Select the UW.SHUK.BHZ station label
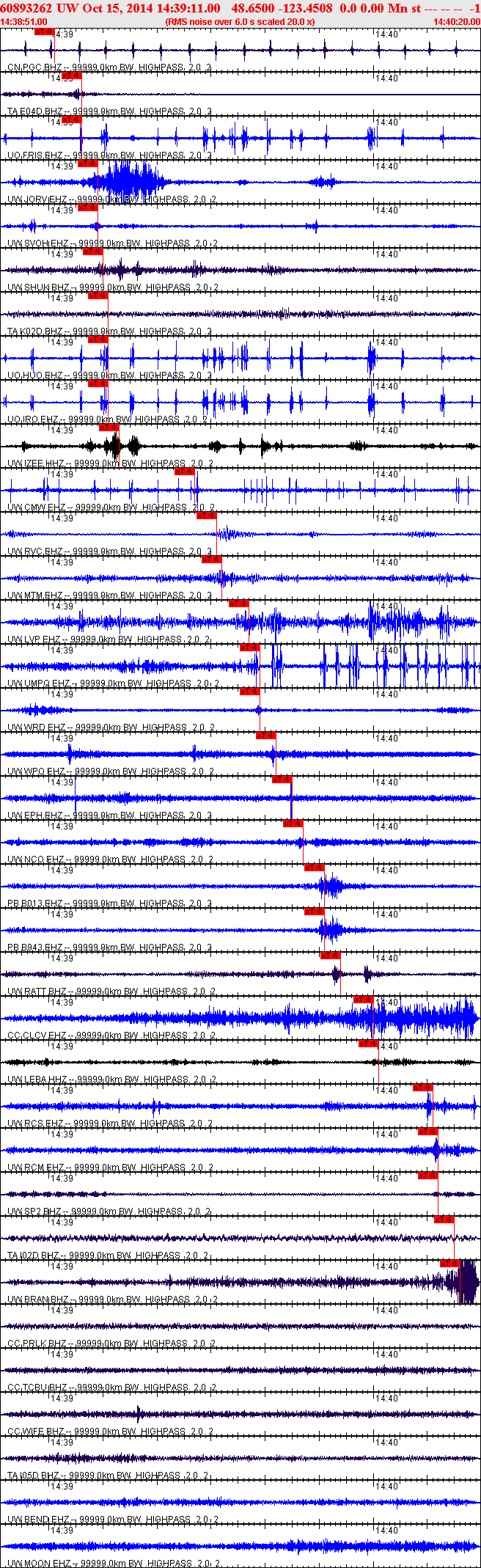Viewport: 481px width, 1568px height. (38, 287)
